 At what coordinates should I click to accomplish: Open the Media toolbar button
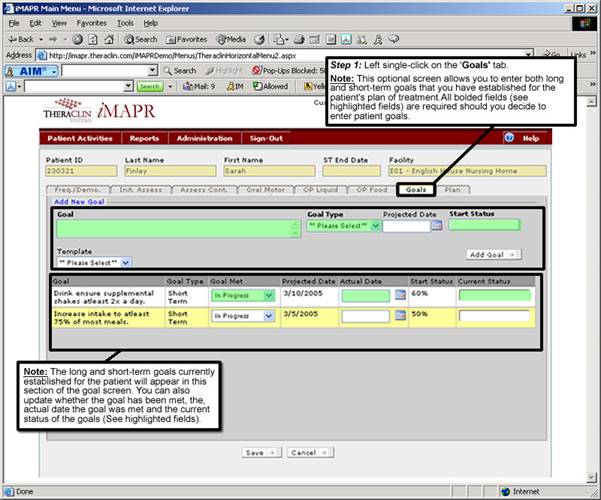click(x=231, y=39)
